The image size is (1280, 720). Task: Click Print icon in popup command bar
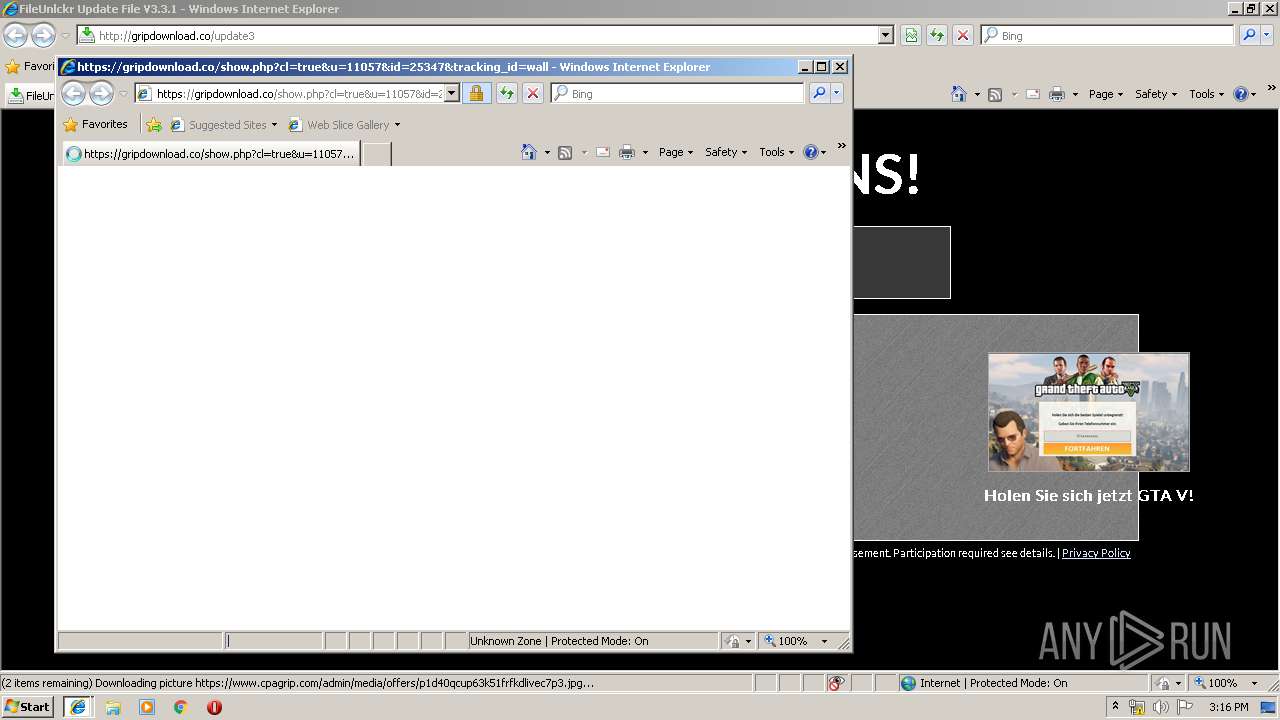pos(627,152)
